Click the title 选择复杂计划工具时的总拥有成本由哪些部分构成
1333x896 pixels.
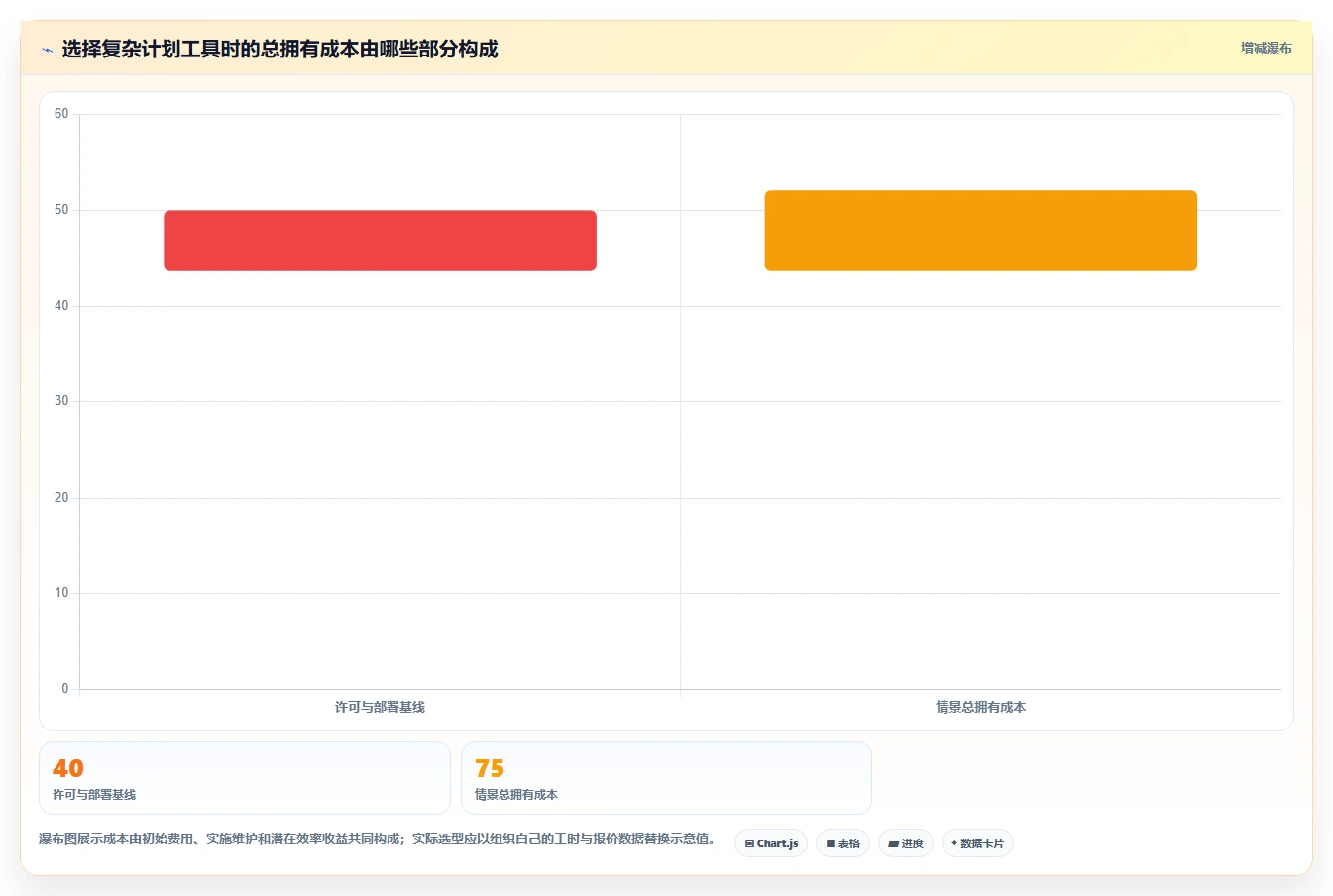coord(279,49)
